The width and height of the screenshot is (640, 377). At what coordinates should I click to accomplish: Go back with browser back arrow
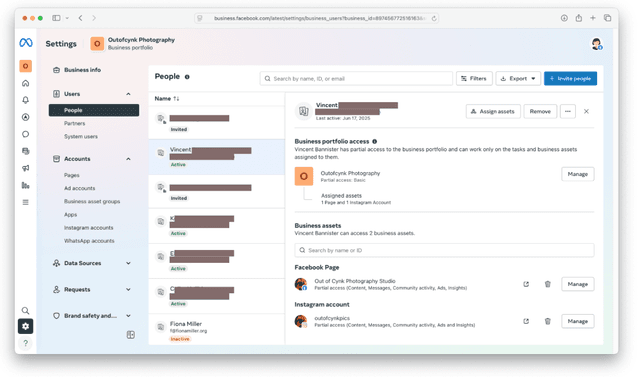coord(80,18)
